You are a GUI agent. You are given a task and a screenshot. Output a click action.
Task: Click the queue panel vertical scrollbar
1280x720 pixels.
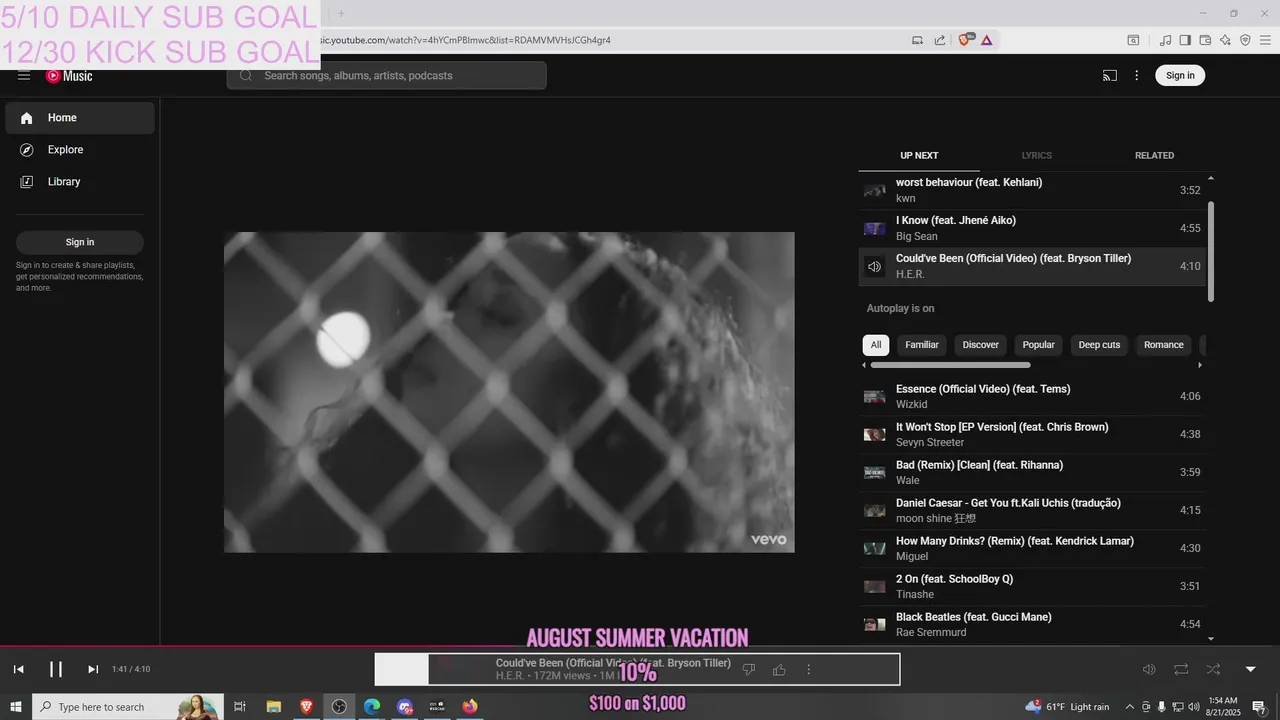click(1211, 250)
